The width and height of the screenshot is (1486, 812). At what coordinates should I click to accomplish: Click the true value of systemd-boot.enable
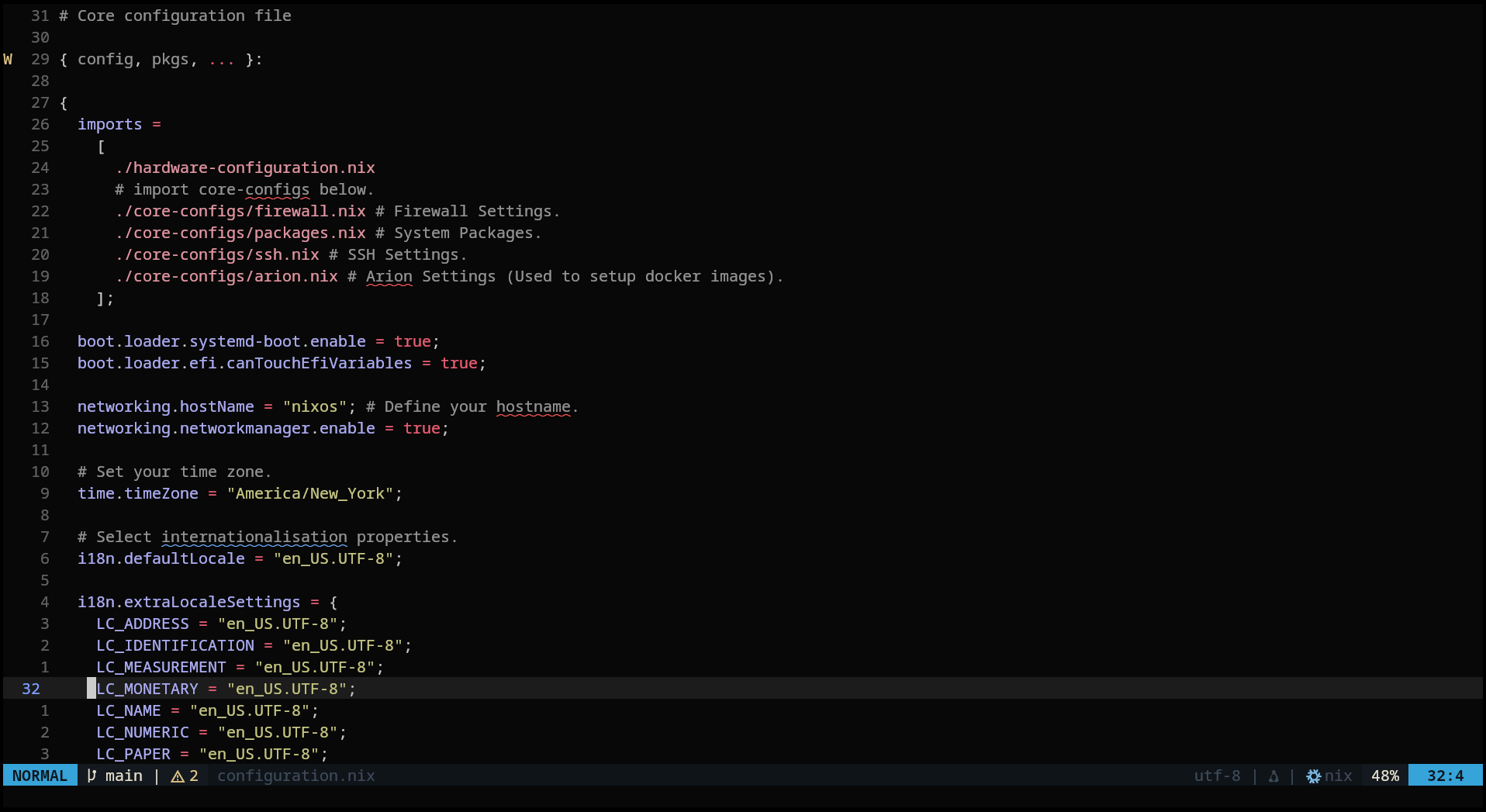coord(412,342)
